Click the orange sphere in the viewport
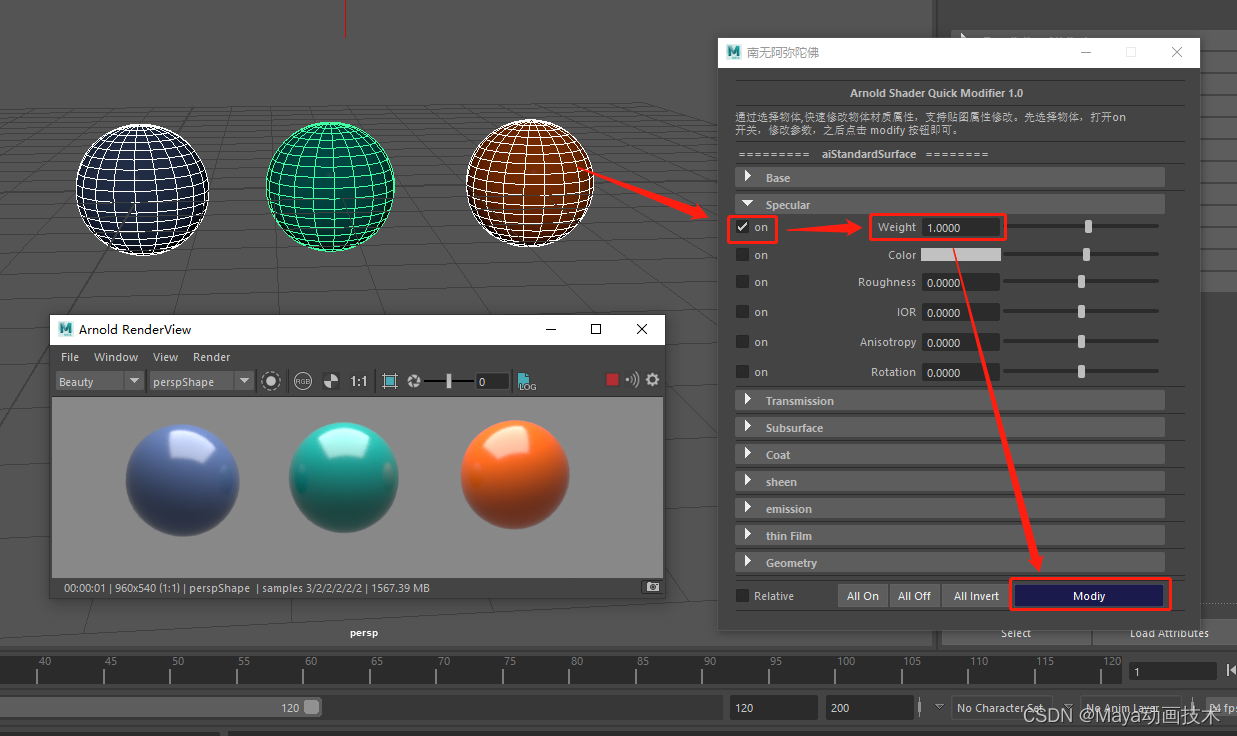Image resolution: width=1237 pixels, height=736 pixels. (x=529, y=181)
